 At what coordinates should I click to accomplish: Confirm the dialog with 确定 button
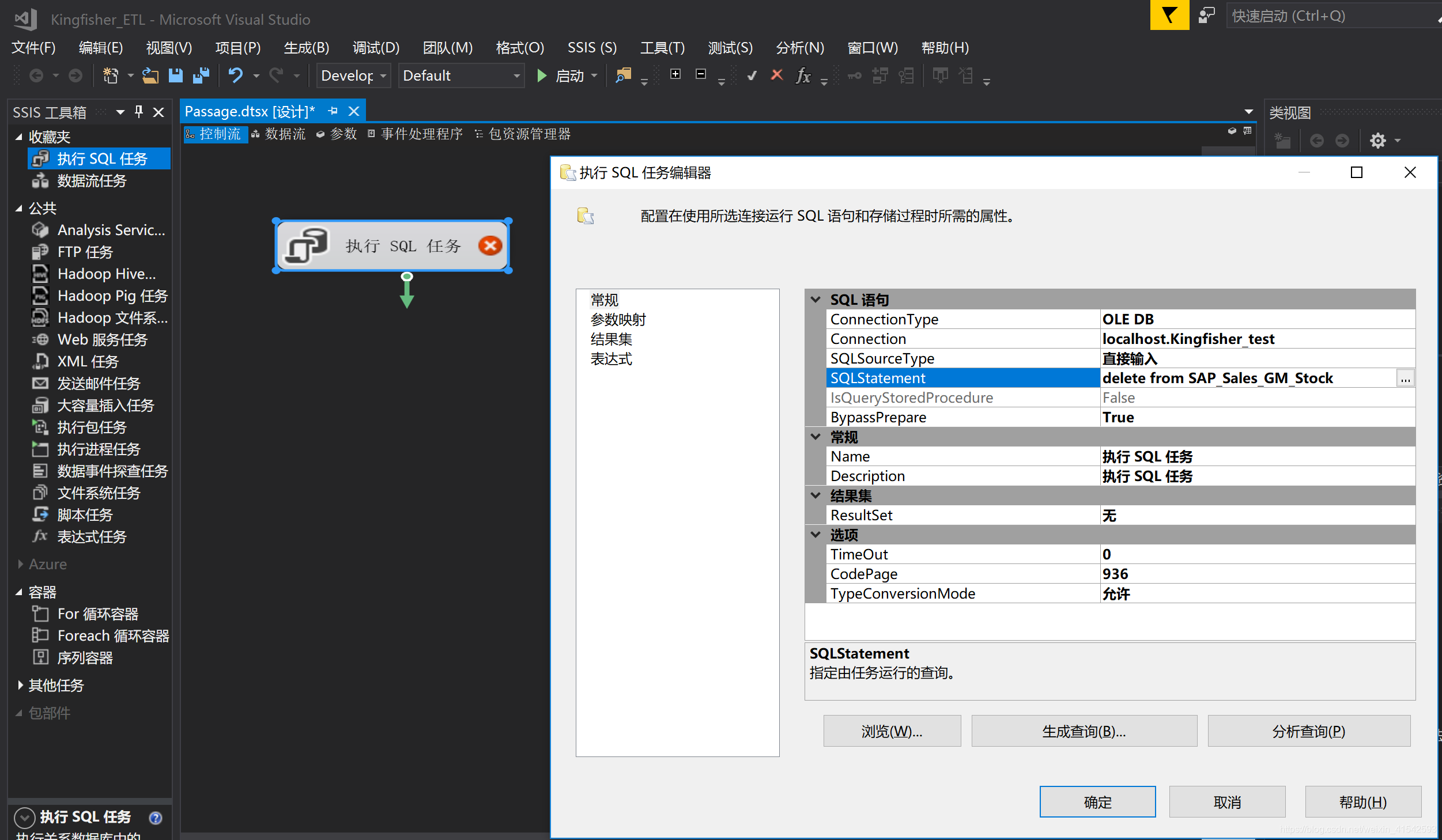coord(1097,802)
